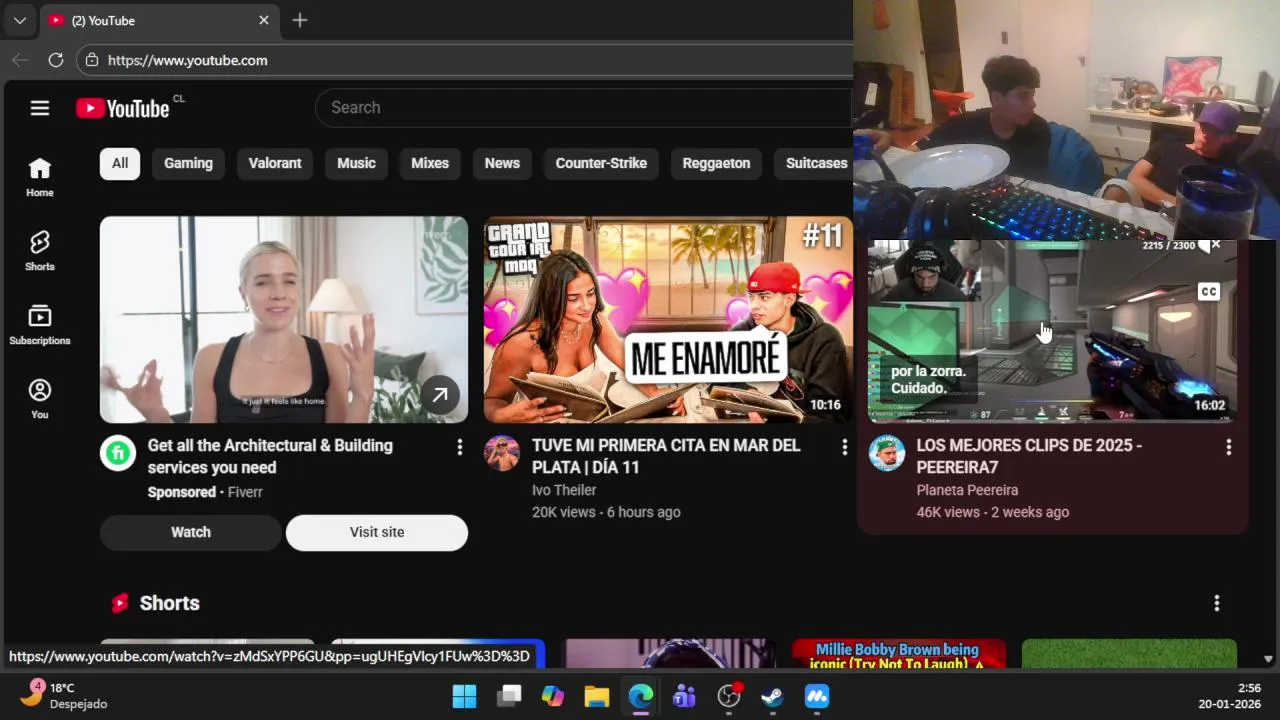This screenshot has height=720, width=1280.
Task: Open Task View on the taskbar
Action: 509,696
